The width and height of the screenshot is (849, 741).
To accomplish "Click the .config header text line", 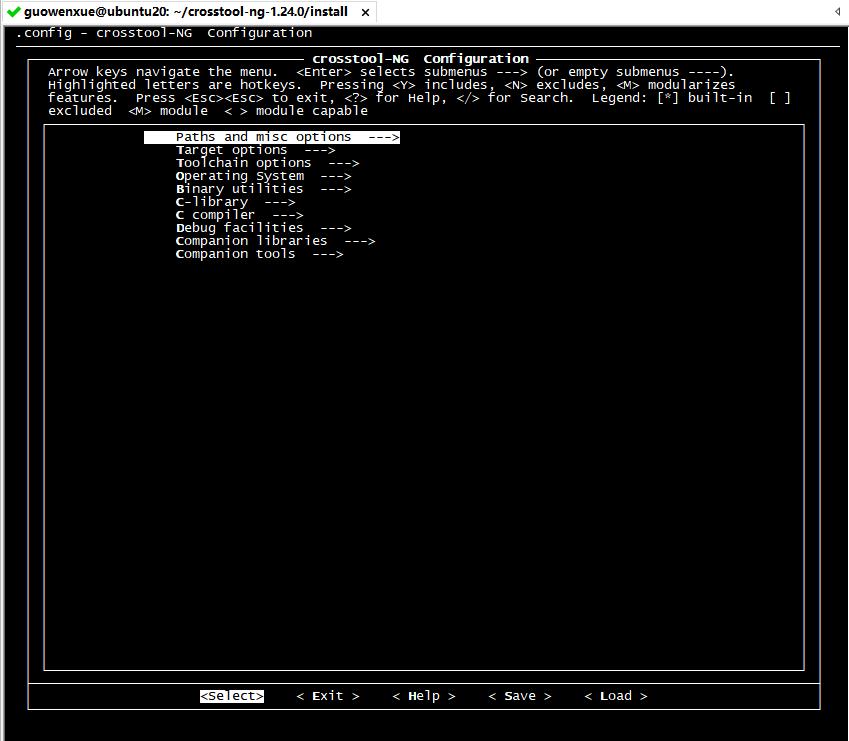I will (x=164, y=33).
